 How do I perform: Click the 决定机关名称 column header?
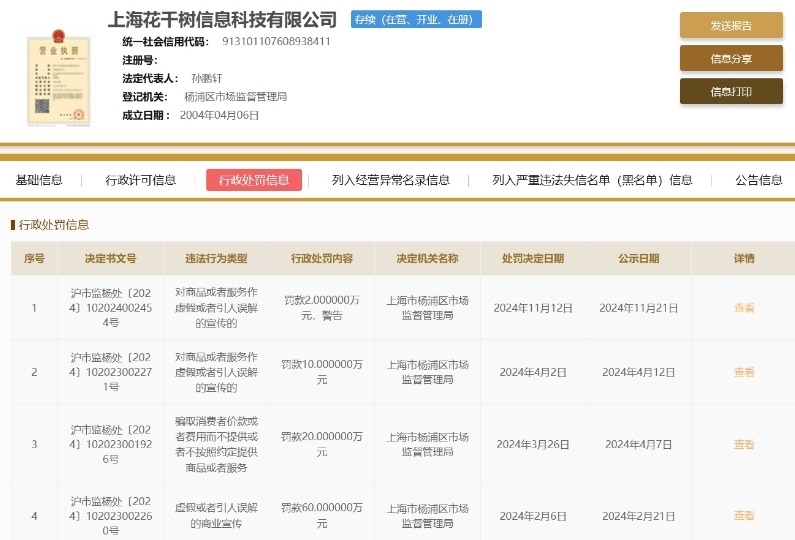coord(427,259)
